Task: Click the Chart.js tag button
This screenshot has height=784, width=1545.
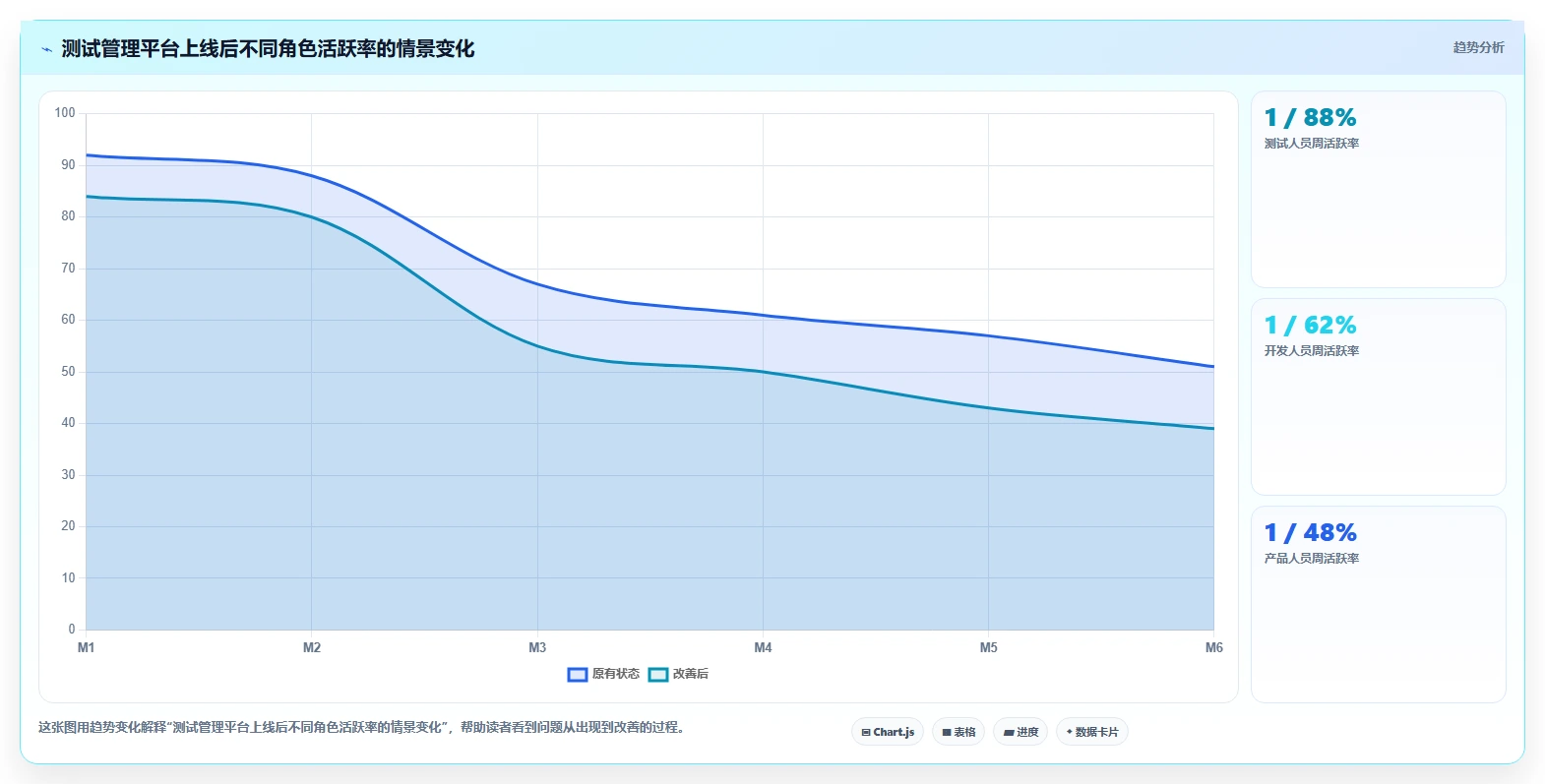Action: tap(888, 732)
